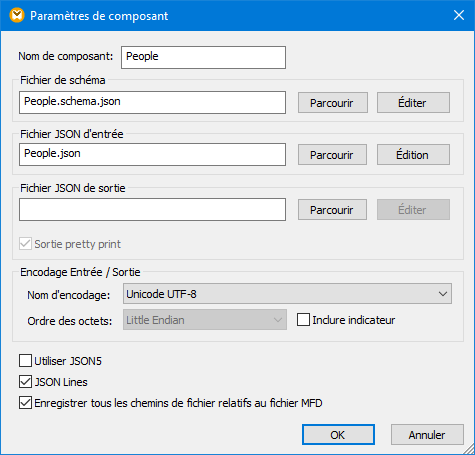
Task: Click the Nom d'encodage label text
Action: (x=69, y=295)
